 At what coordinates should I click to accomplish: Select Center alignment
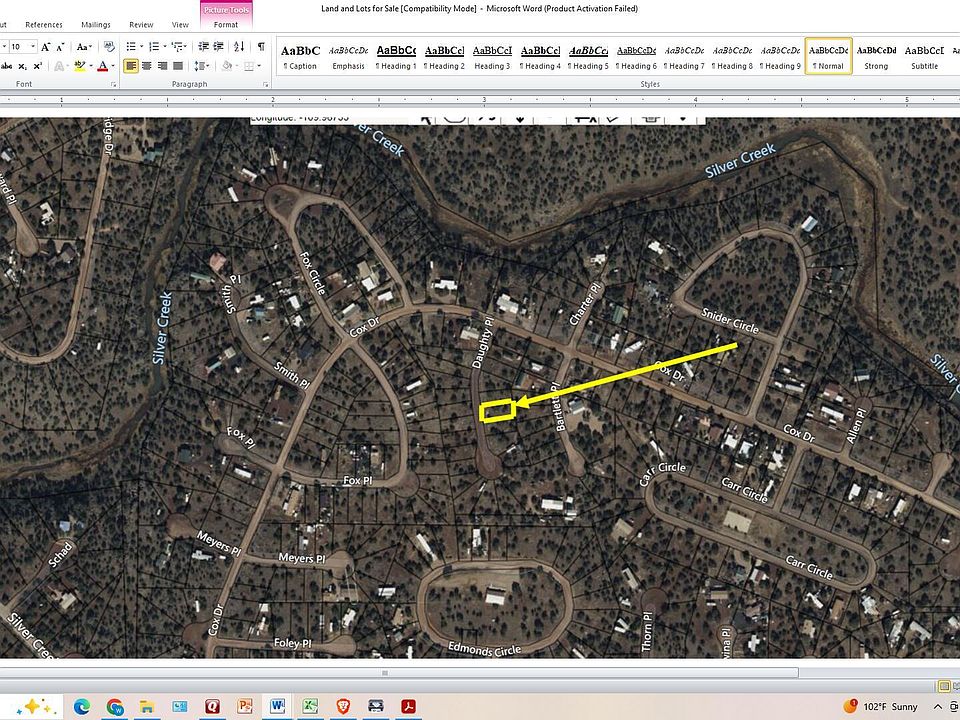coord(146,66)
